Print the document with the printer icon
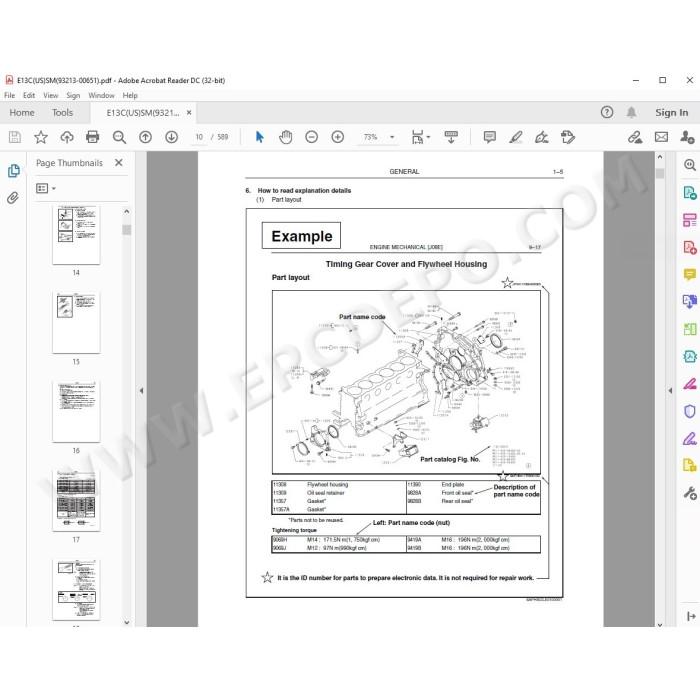This screenshot has height=700, width=700. (x=92, y=137)
